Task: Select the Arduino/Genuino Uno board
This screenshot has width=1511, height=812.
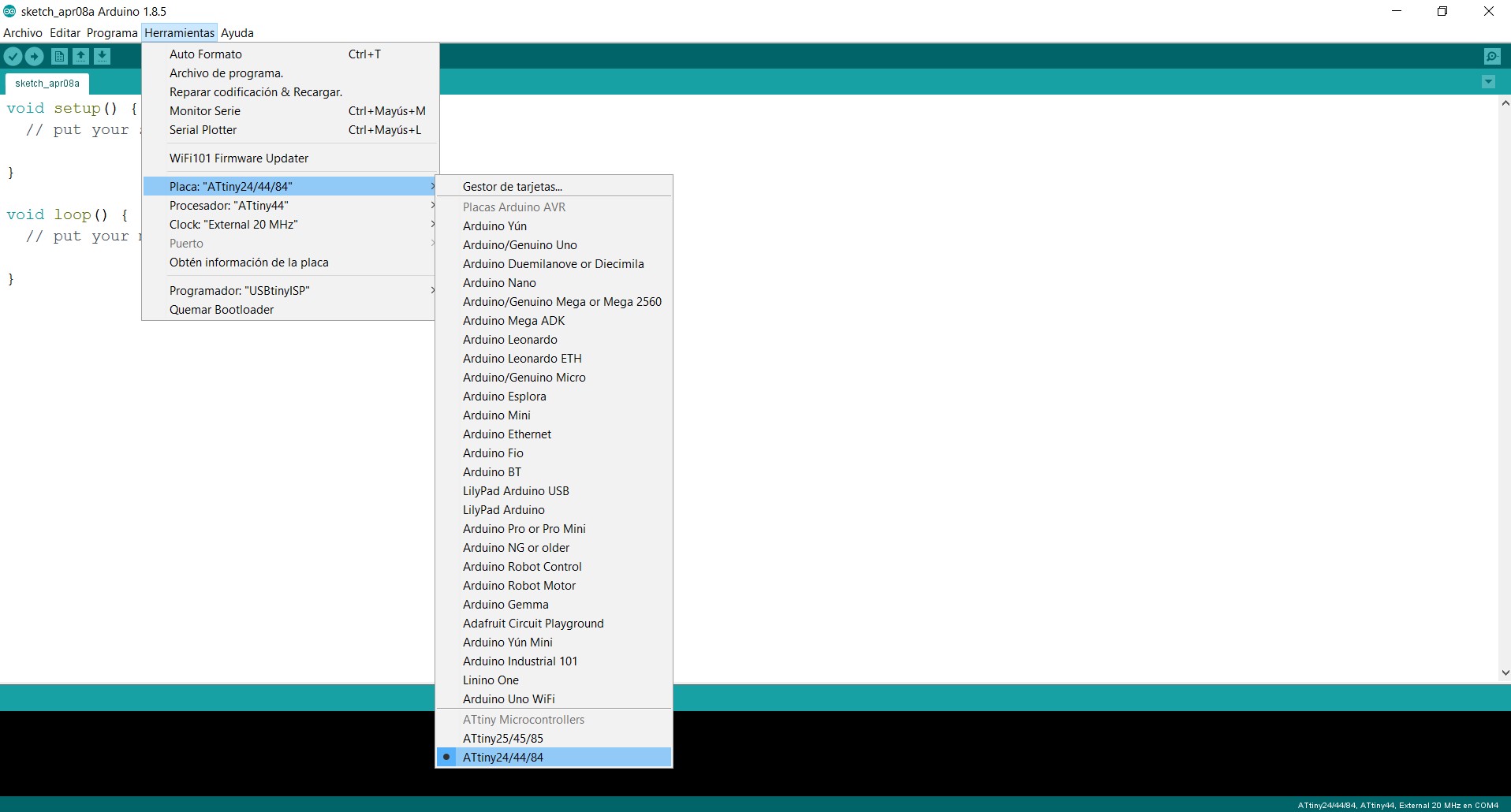Action: pos(554,245)
